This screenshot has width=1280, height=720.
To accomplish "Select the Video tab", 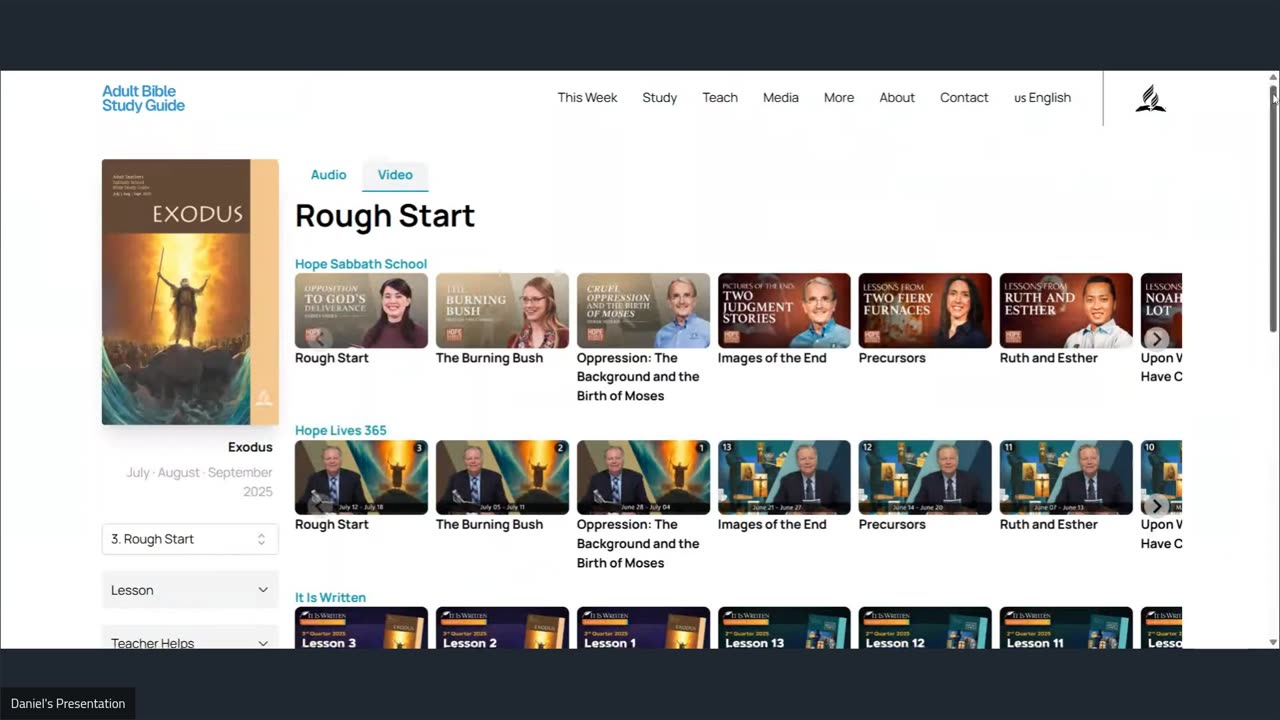I will [x=395, y=174].
